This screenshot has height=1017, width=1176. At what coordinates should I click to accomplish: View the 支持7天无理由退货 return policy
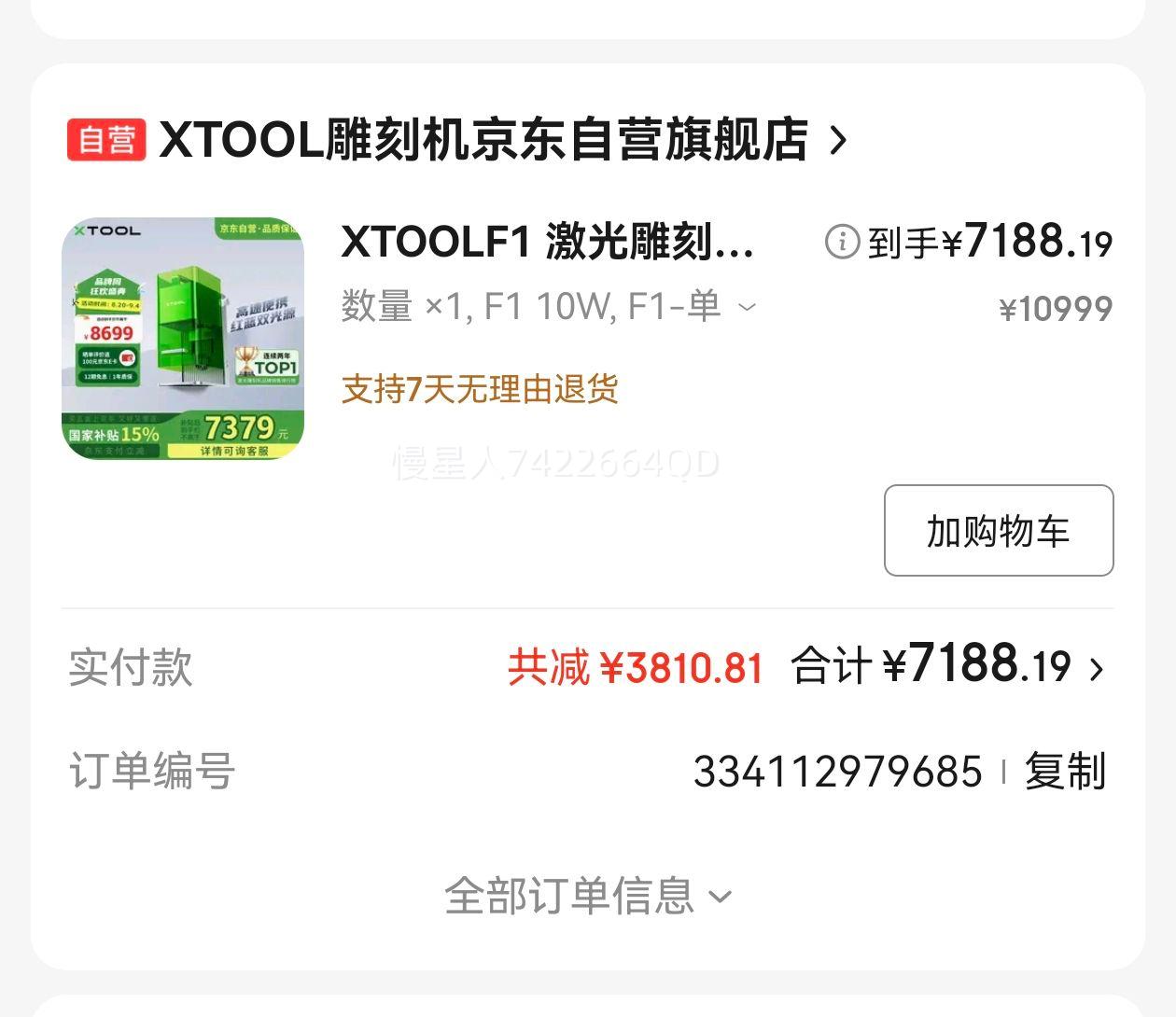coord(480,389)
